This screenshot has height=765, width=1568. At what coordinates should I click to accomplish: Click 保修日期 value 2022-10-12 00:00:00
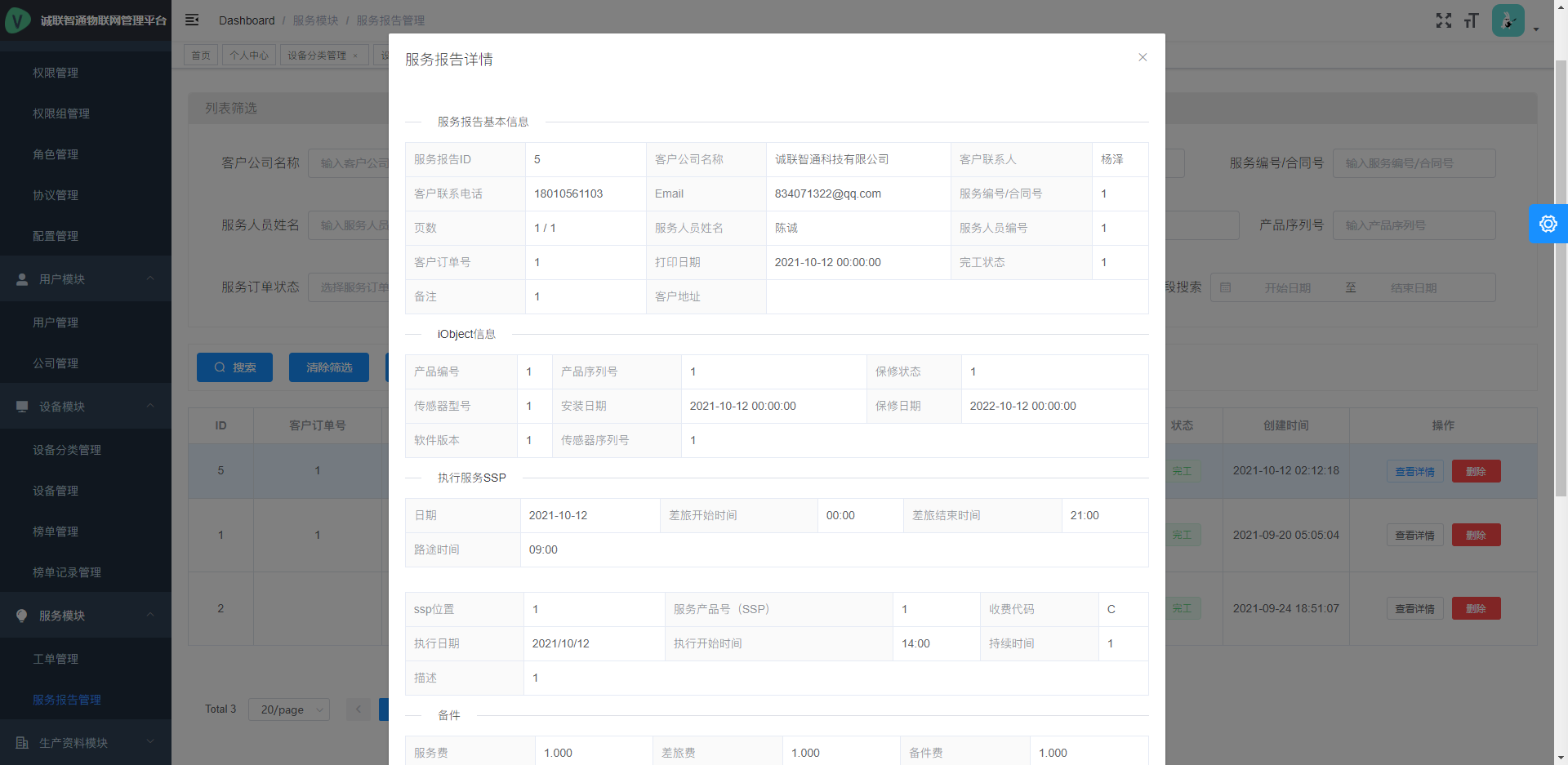[x=1022, y=406]
